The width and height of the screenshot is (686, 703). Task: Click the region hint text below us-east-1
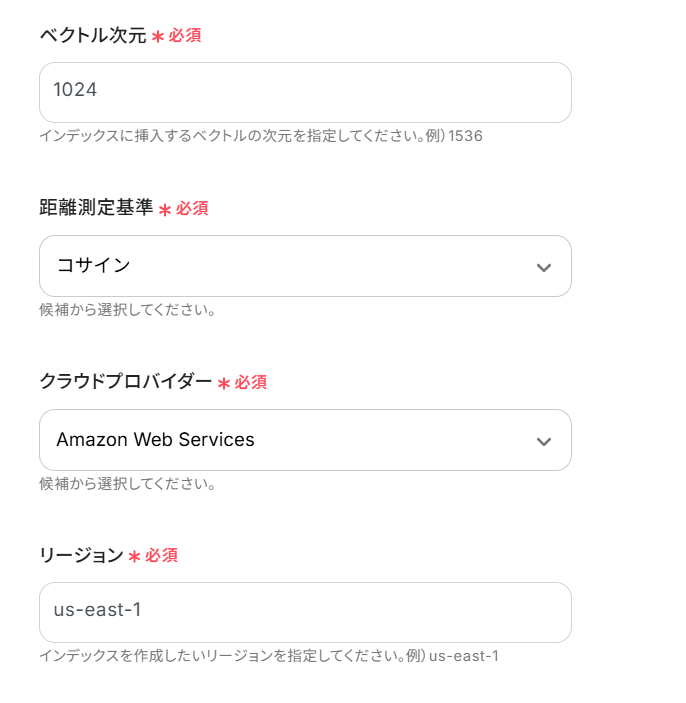268,656
